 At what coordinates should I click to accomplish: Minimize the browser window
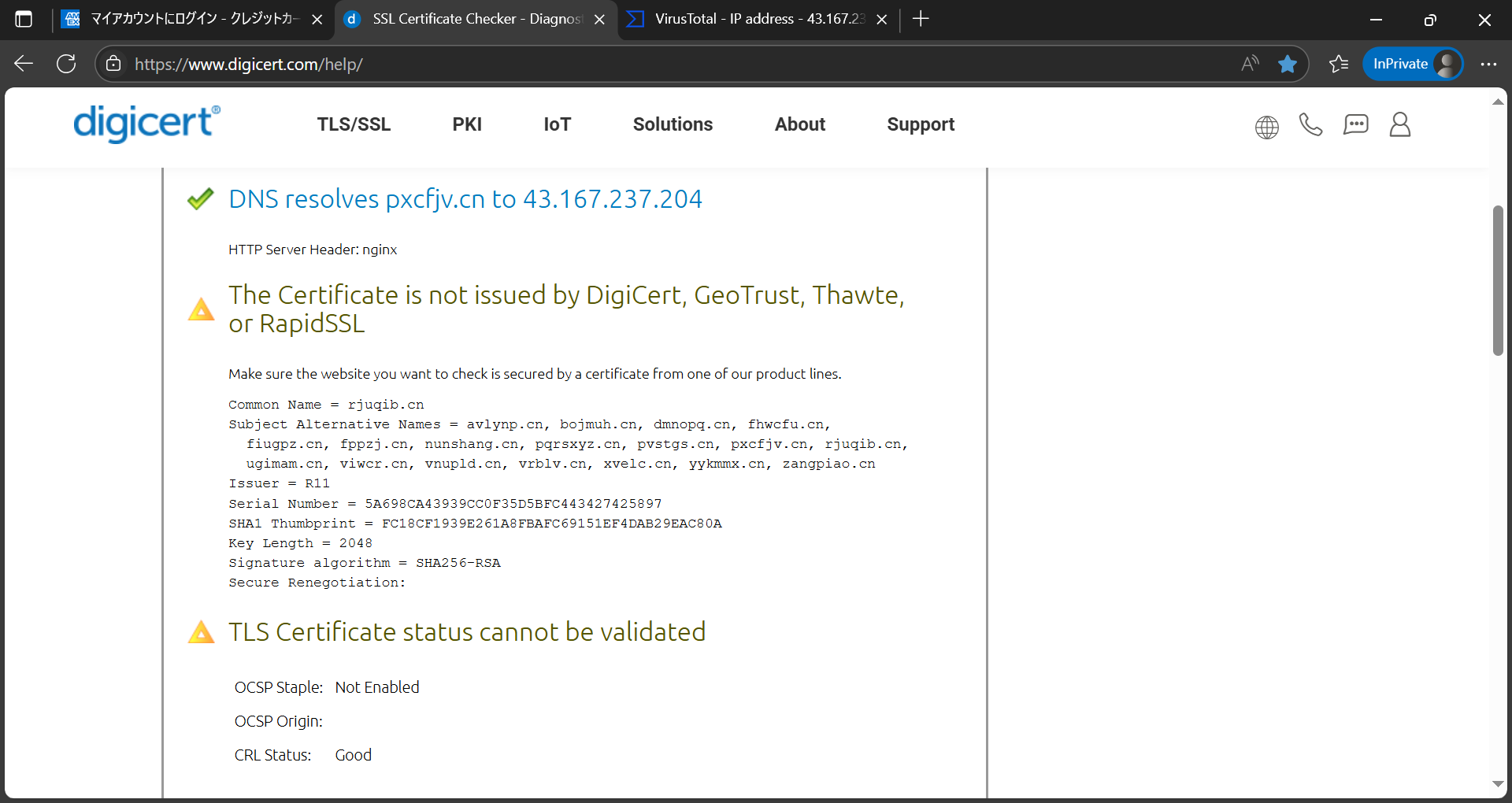tap(1377, 20)
